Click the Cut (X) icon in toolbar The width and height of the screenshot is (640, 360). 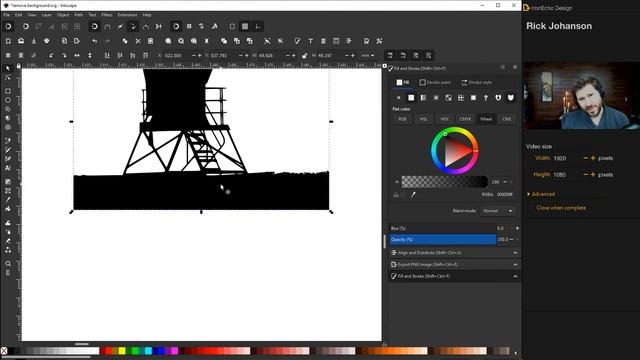[138, 41]
